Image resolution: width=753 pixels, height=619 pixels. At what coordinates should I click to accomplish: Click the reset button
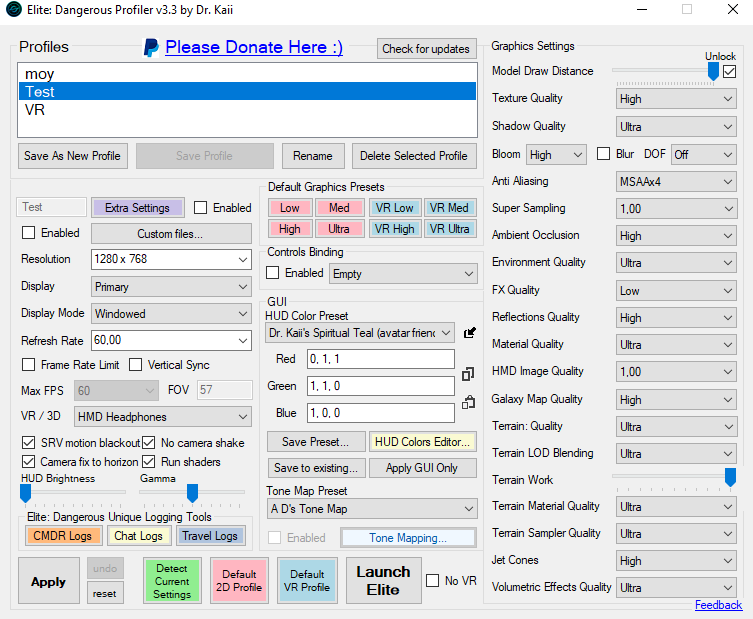click(x=105, y=594)
